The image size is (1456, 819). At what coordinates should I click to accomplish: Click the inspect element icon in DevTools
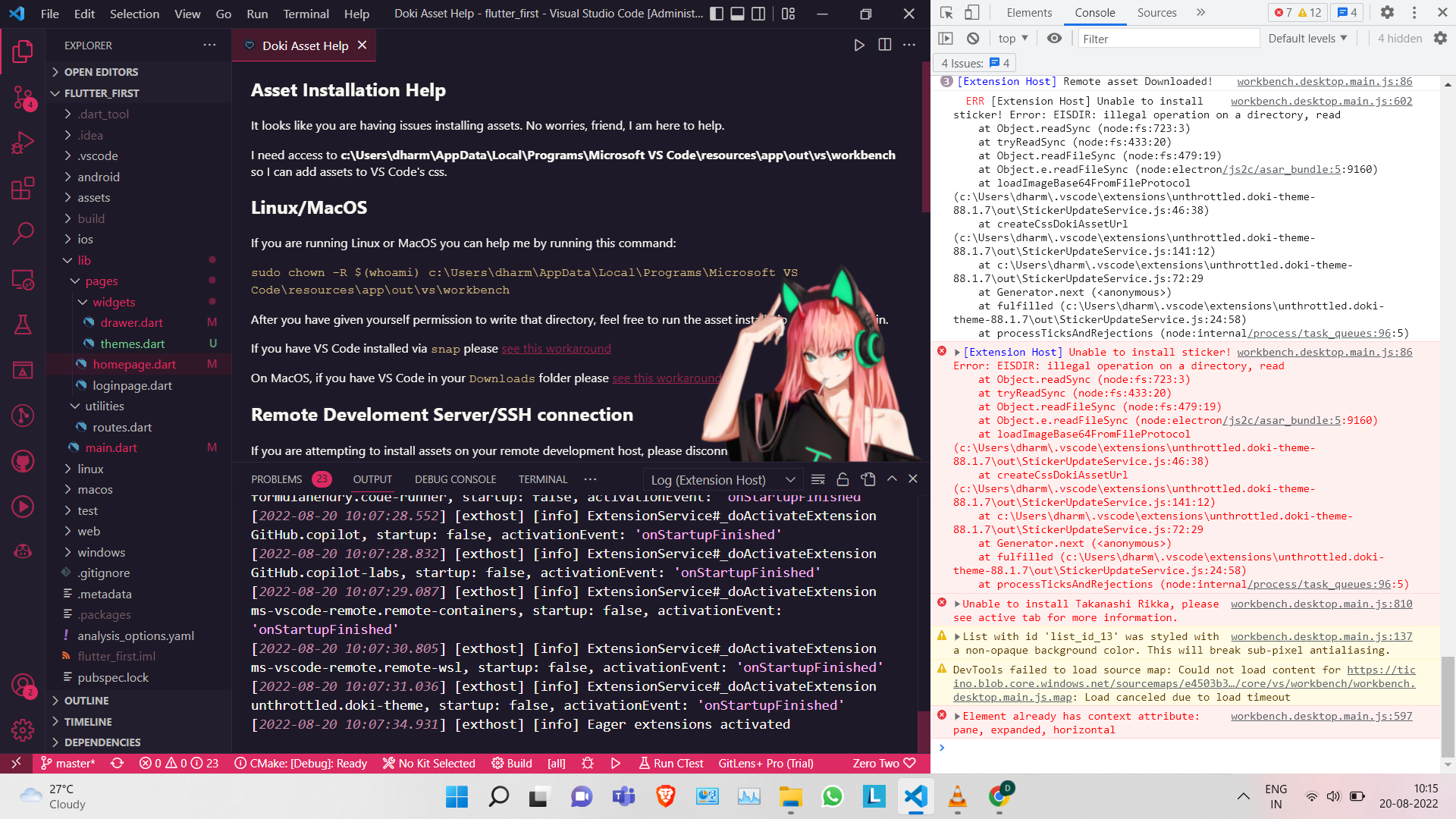point(946,13)
